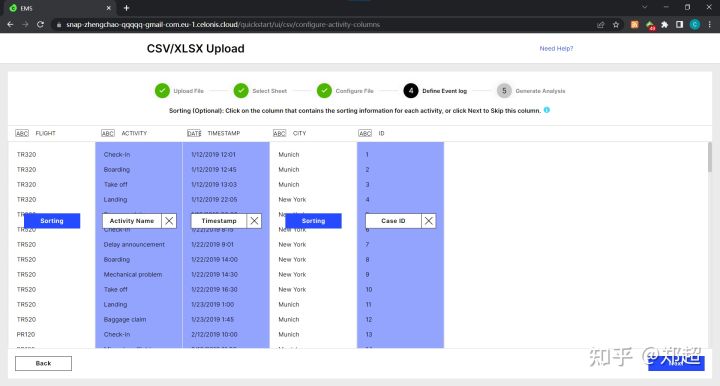Close the EMS browser tab
Viewport: 720px width, 386px height.
coord(108,8)
